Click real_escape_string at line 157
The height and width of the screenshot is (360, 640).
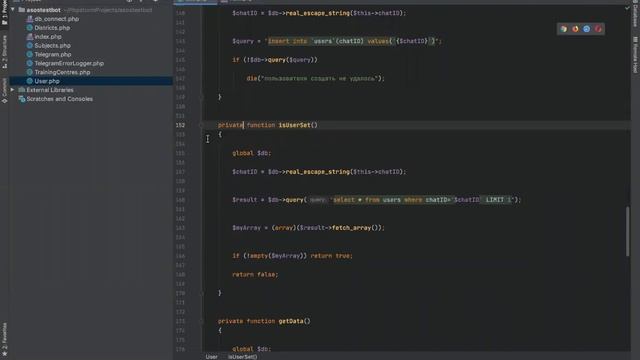318,172
